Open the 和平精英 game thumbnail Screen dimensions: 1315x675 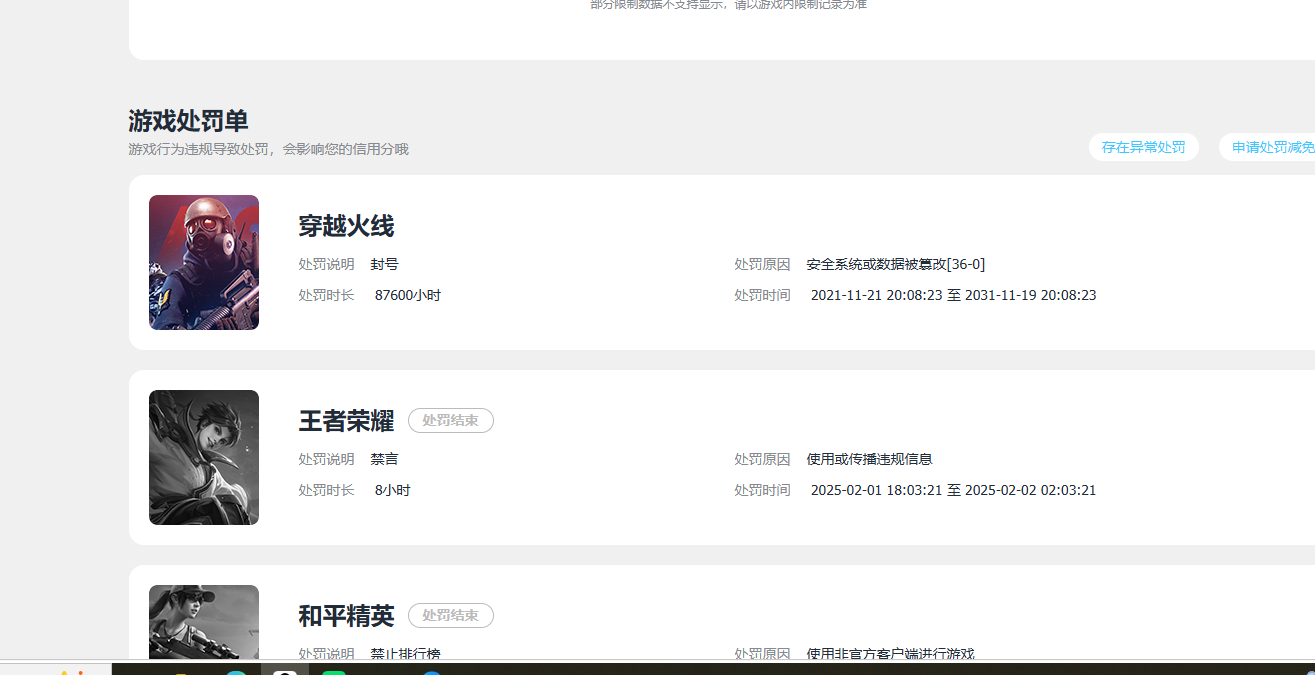point(204,622)
